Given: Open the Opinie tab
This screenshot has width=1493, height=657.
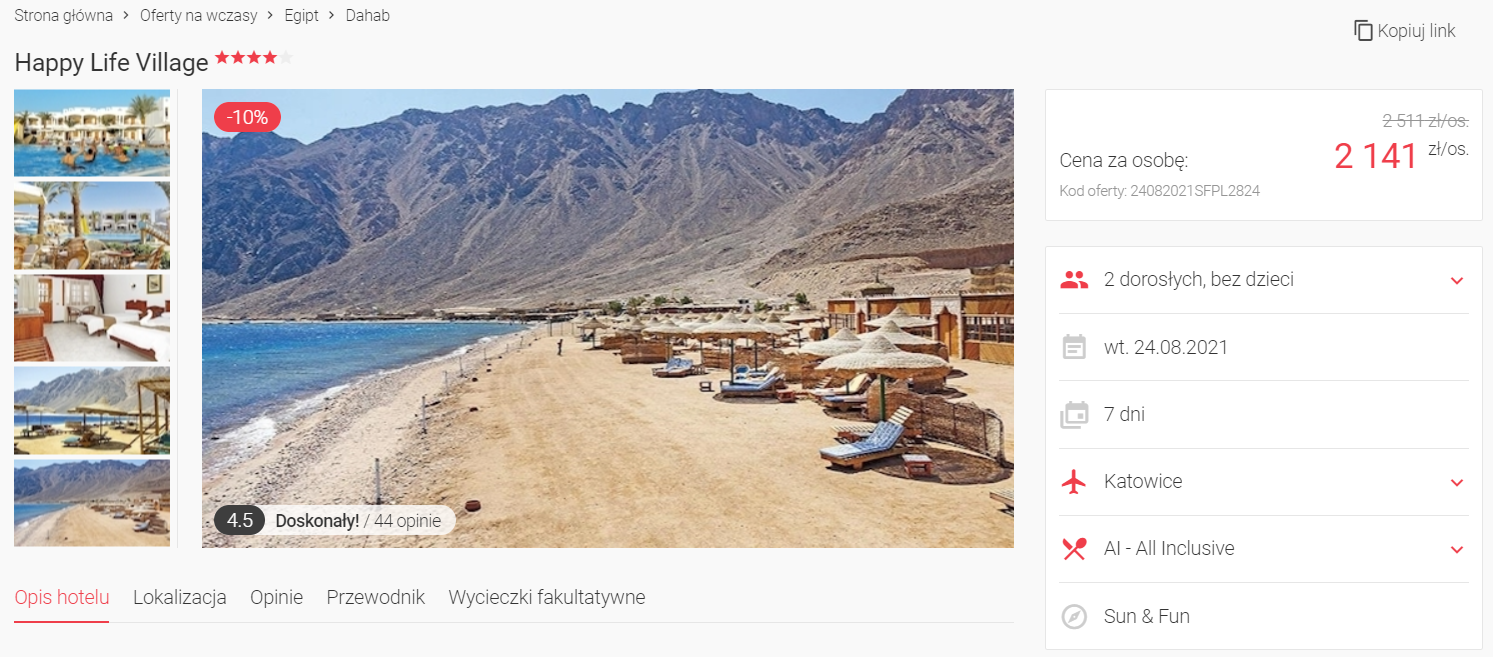Looking at the screenshot, I should [x=276, y=597].
